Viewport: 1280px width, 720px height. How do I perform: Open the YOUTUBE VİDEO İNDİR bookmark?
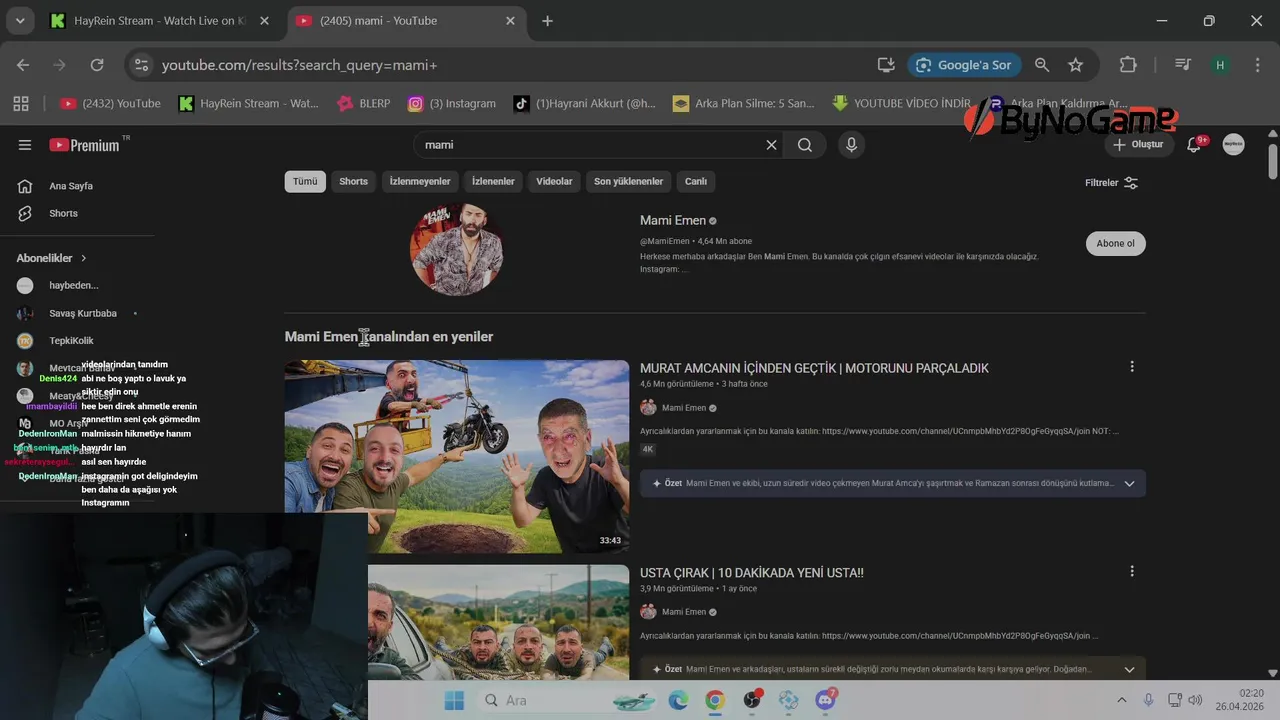click(x=901, y=103)
